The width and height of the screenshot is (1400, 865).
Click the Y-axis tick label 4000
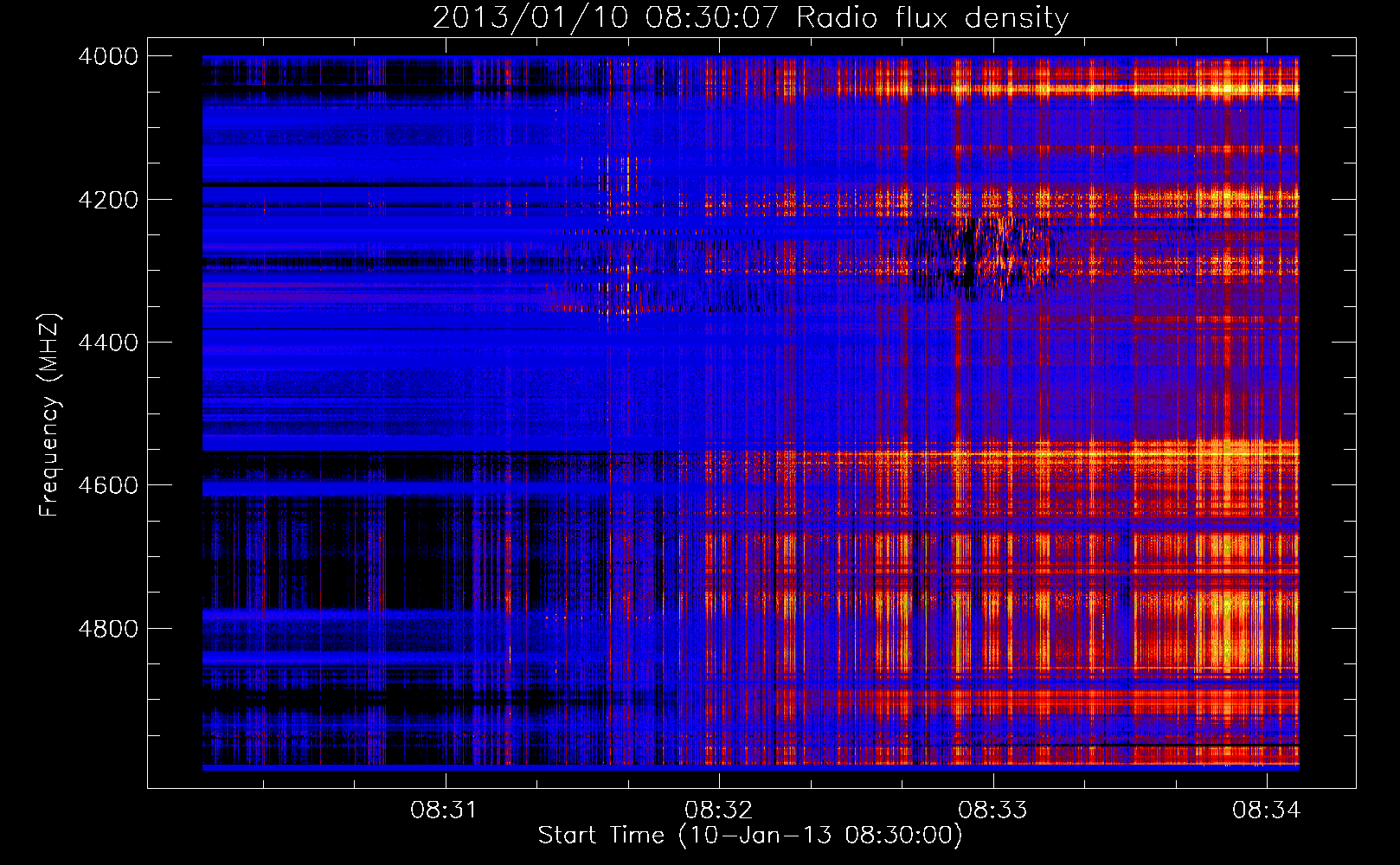[x=108, y=56]
